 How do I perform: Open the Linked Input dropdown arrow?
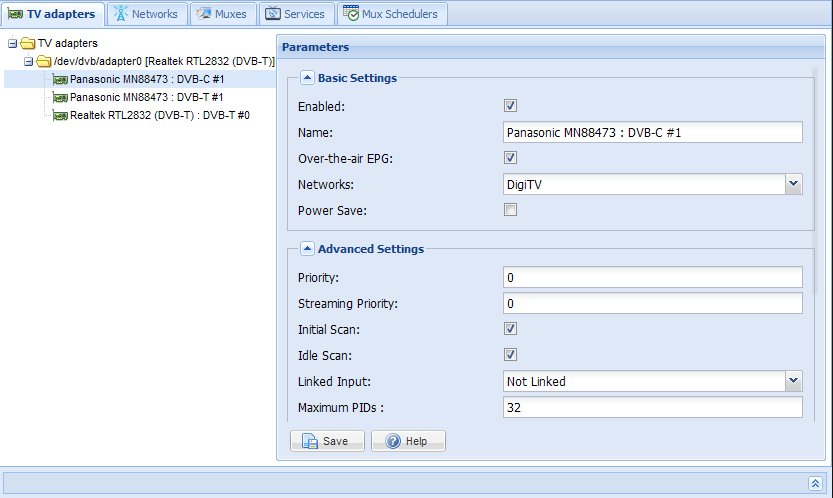(794, 381)
